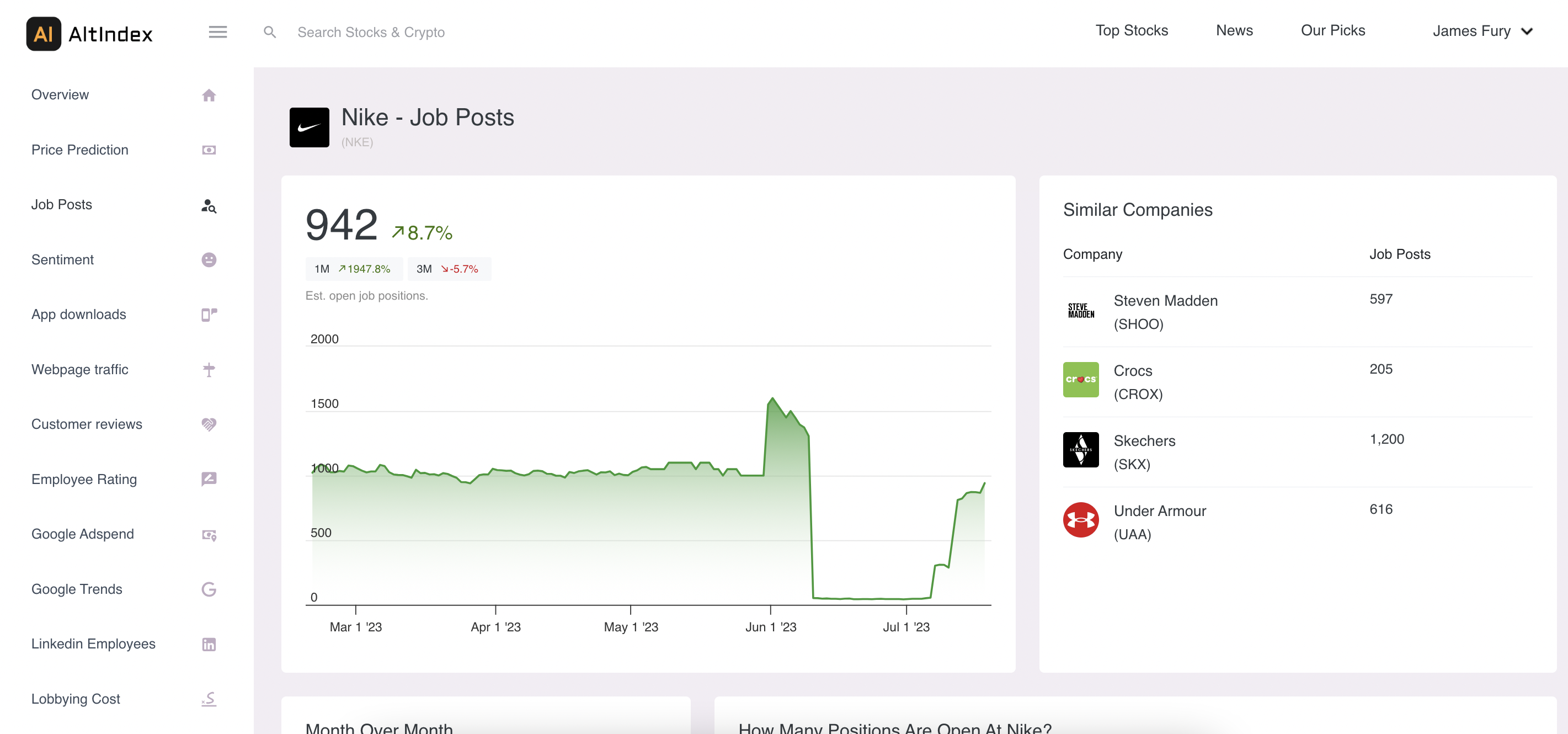Select App downloads in the sidebar

tap(79, 315)
